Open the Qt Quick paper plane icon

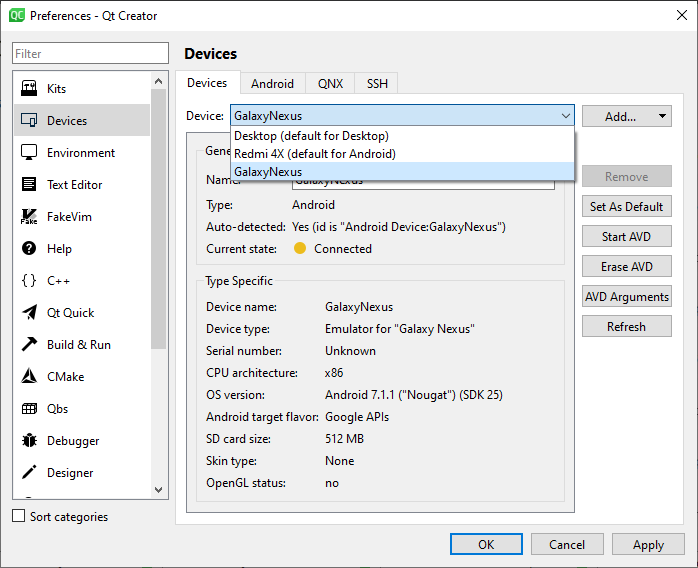click(x=29, y=312)
